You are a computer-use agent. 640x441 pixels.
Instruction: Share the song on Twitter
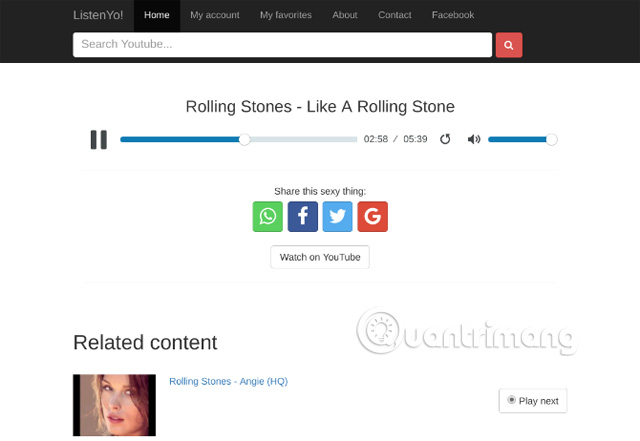tap(338, 216)
